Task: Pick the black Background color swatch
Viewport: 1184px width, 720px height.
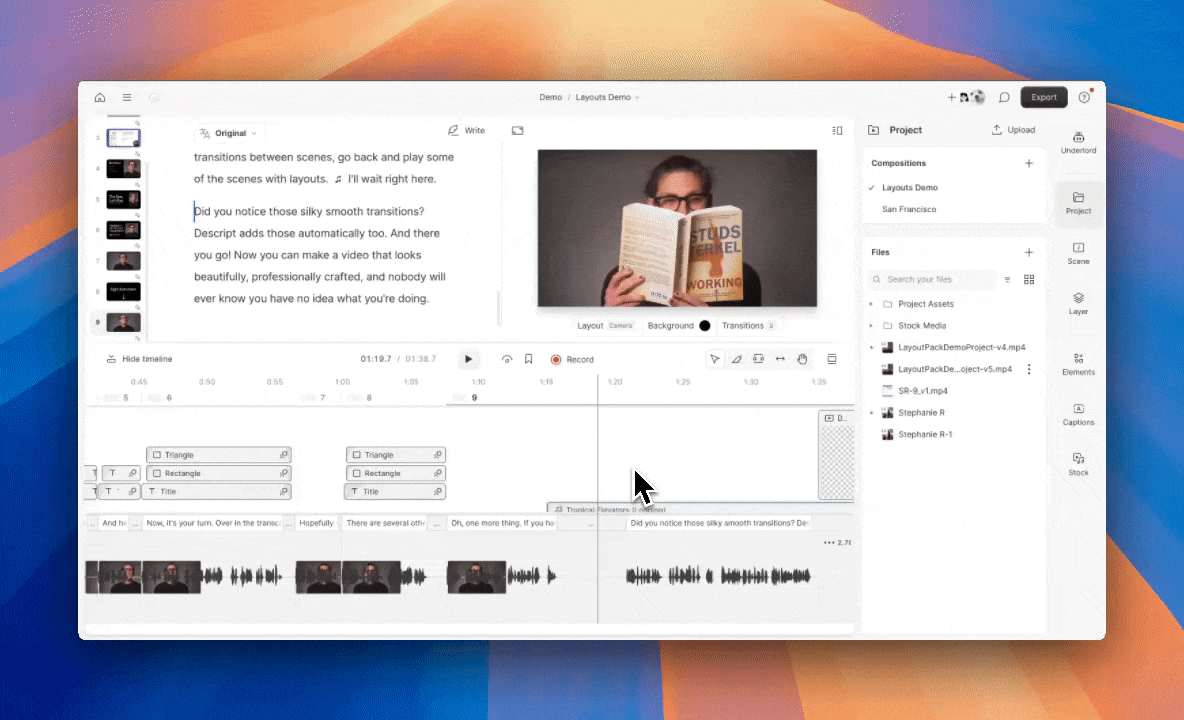Action: [x=705, y=326]
